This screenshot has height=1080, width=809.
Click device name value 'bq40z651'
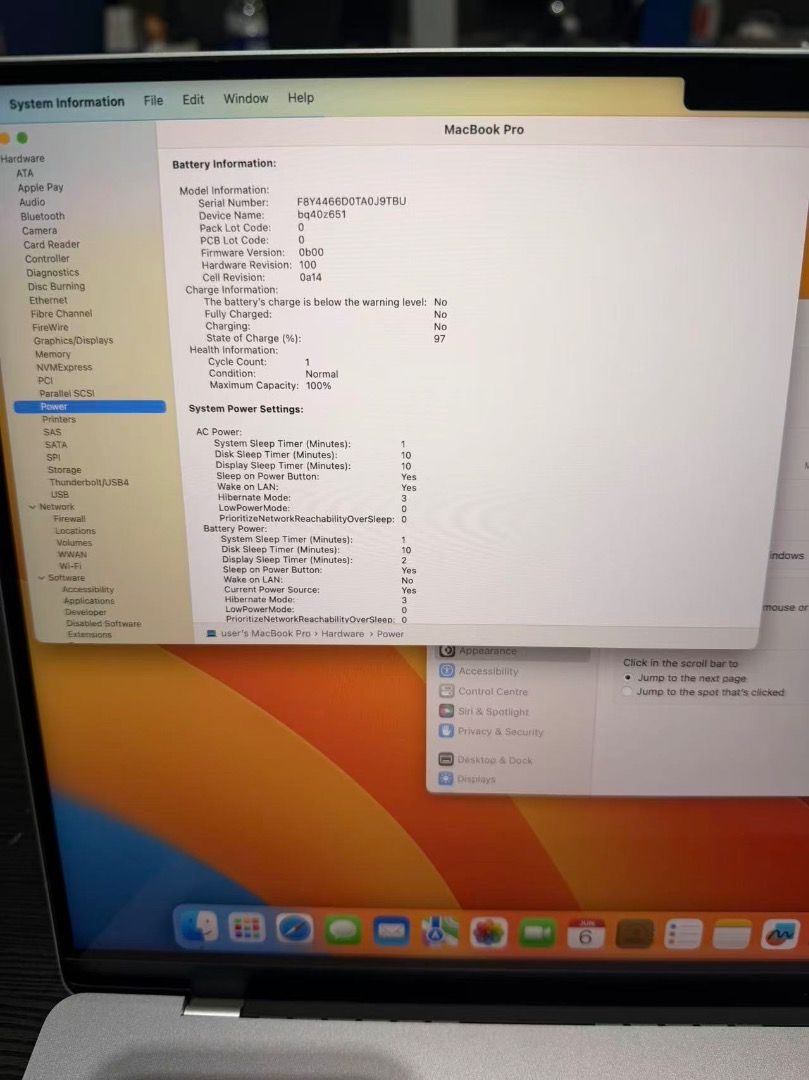[322, 214]
